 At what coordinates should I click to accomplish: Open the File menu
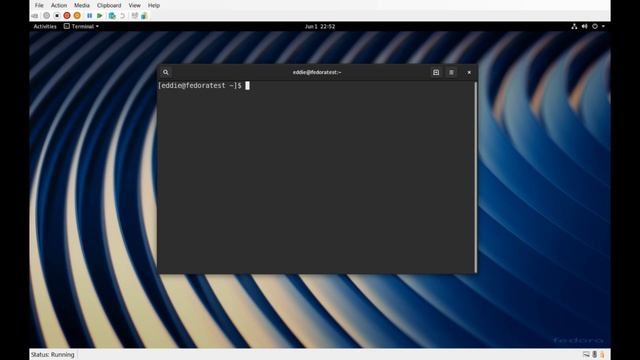(x=39, y=5)
